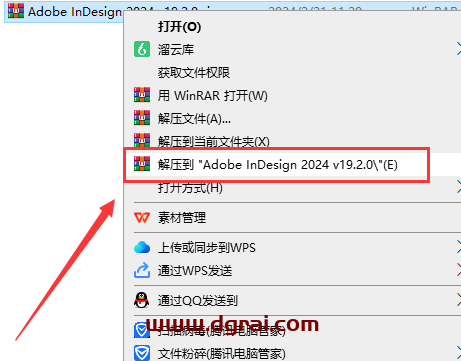Expand the 通过QQ发送到 submenu arrow
This screenshot has height=361, width=461.
click(459, 300)
